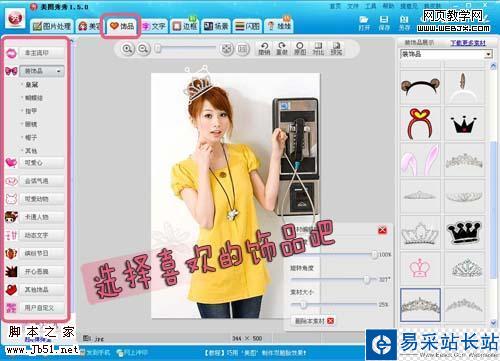Screen dimensions: 500x361
Task: Pick the large black crown thumbnail
Action: (464, 232)
